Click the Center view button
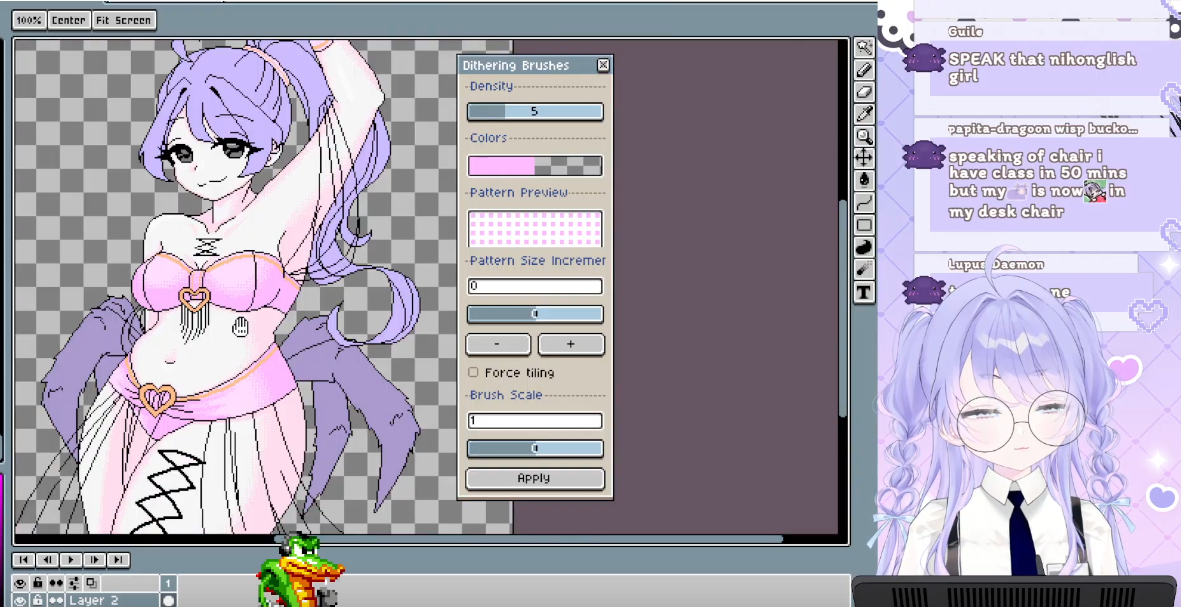 point(69,20)
